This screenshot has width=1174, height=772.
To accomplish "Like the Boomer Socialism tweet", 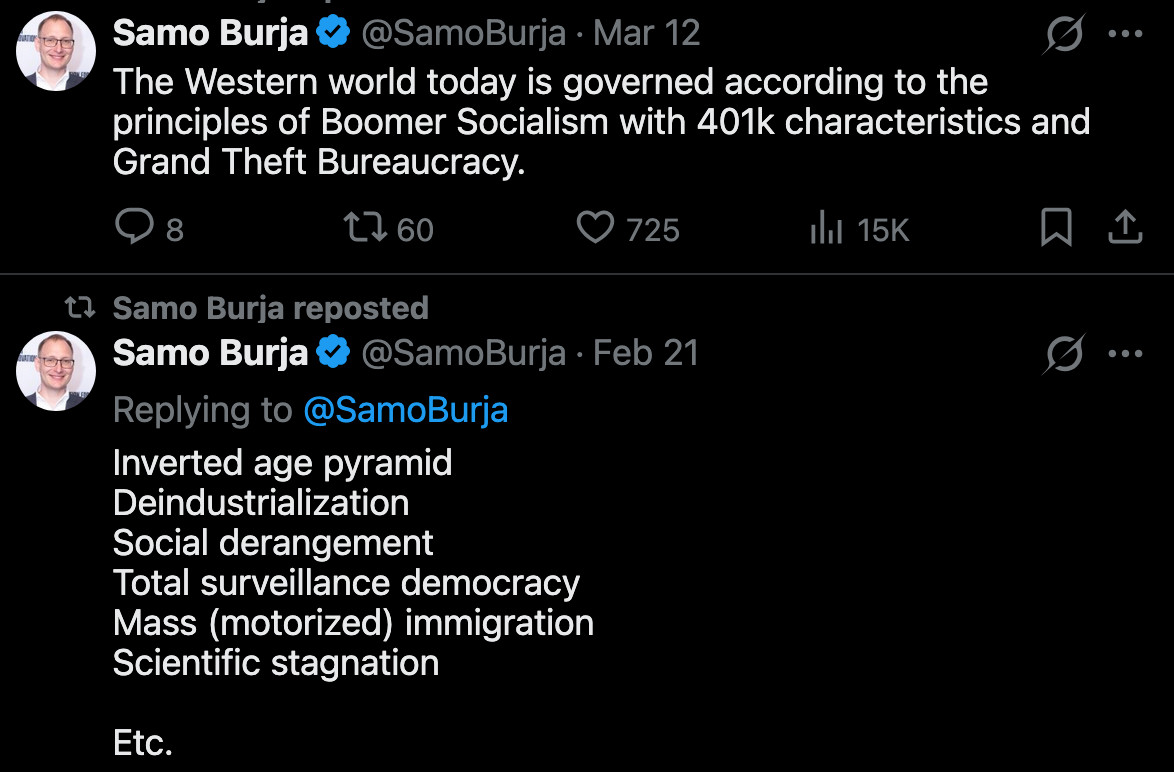I will pyautogui.click(x=595, y=229).
